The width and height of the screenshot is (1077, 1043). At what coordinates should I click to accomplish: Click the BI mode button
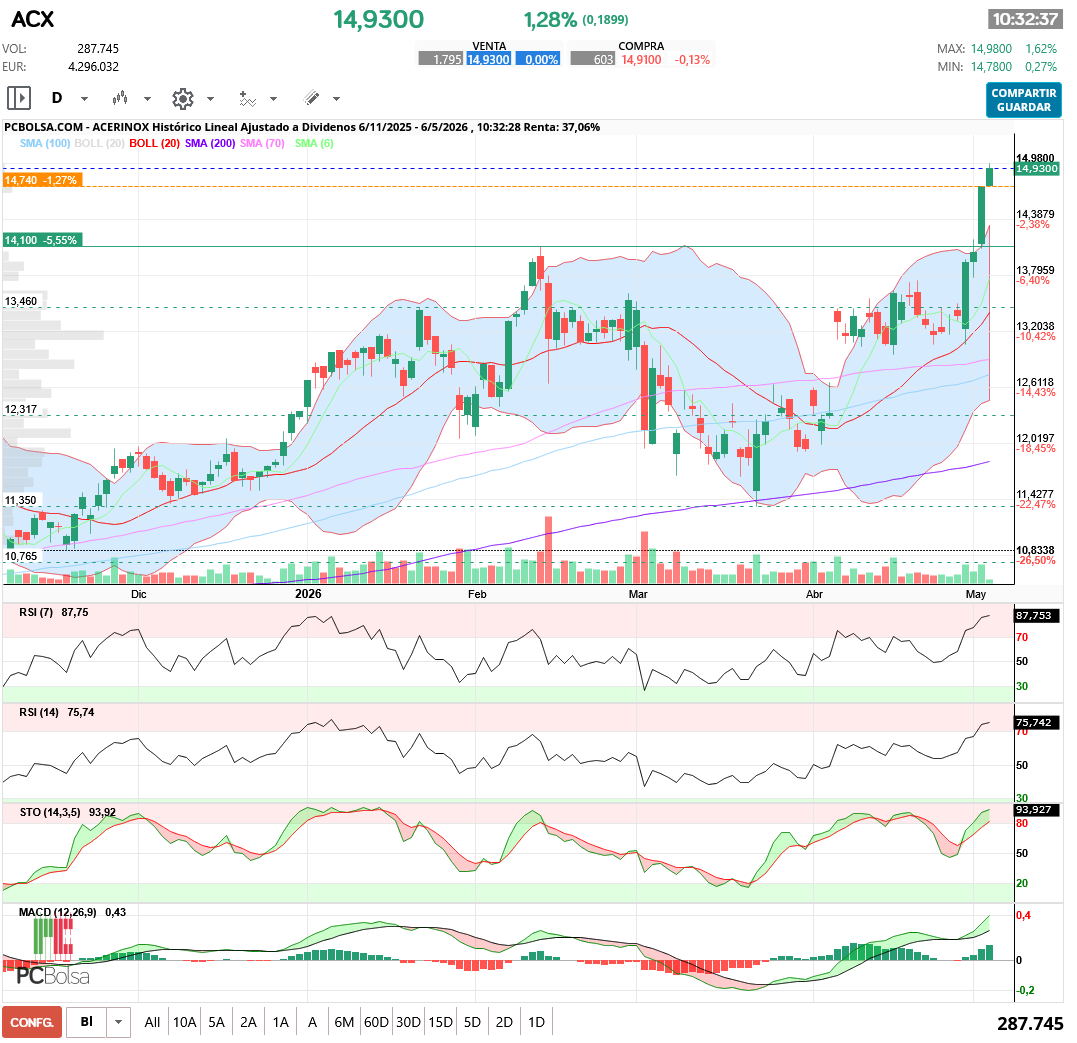pos(87,1022)
